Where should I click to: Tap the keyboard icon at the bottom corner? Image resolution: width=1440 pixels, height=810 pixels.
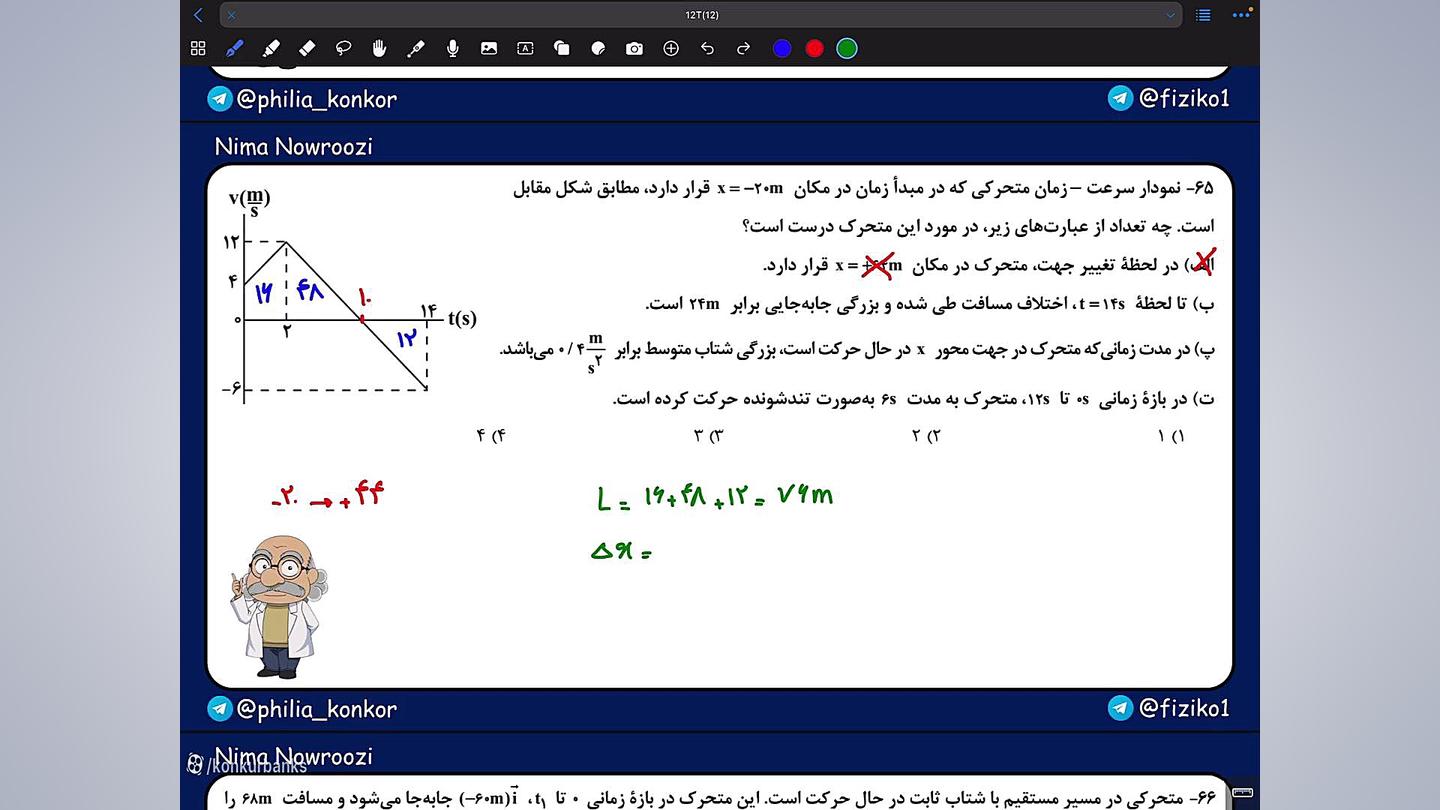[1243, 792]
